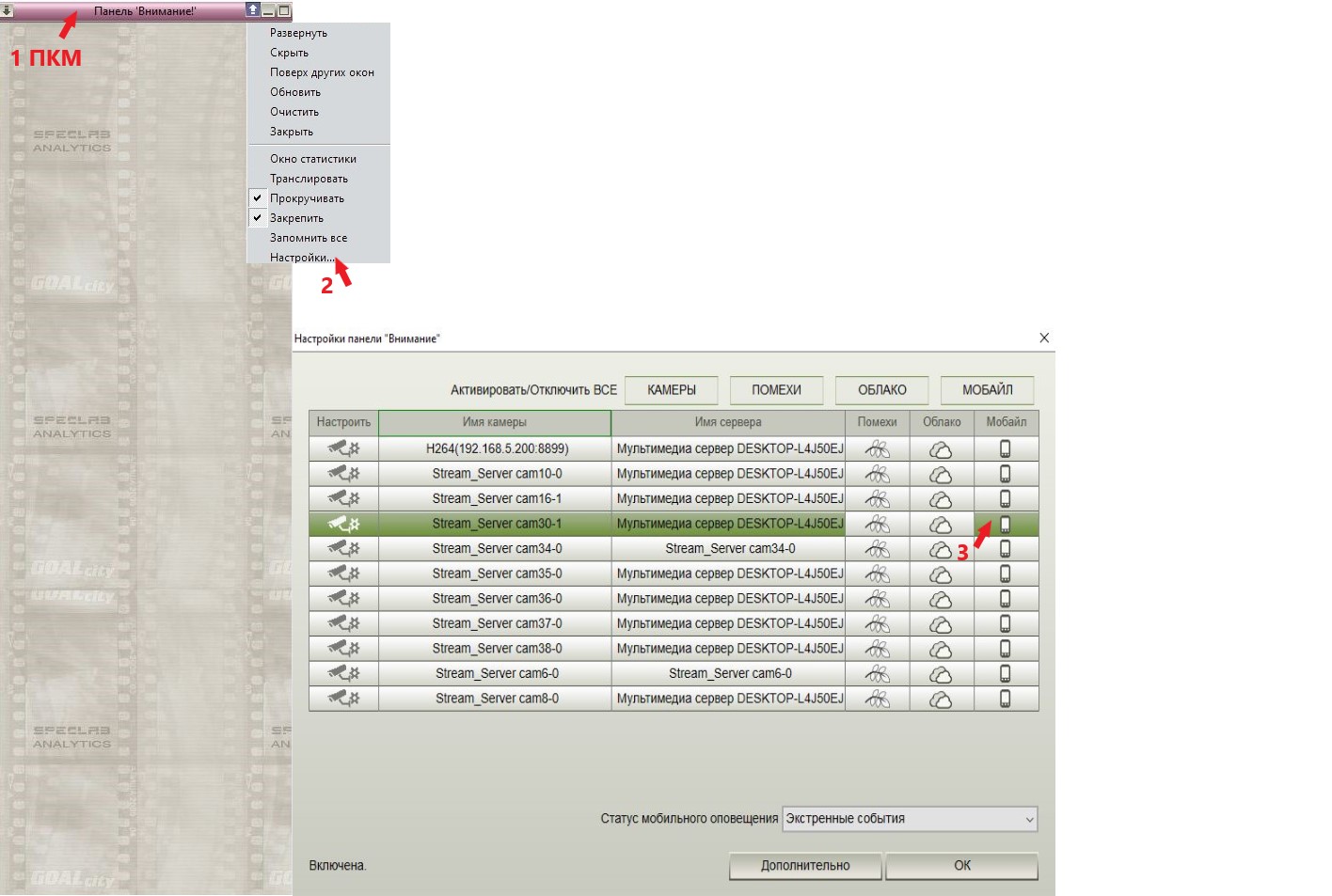Click camera settings icon for Stream_Server cam8-0

[x=343, y=698]
